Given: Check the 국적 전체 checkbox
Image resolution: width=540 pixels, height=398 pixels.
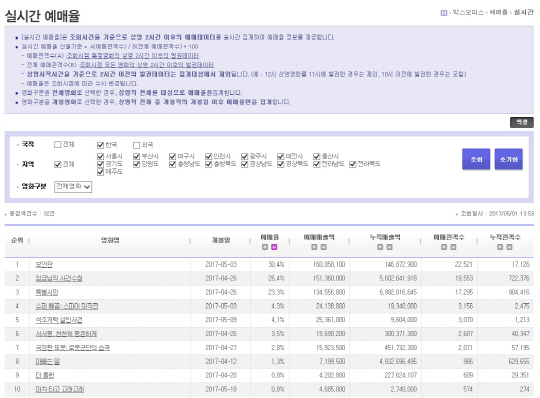Looking at the screenshot, I should pos(58,145).
